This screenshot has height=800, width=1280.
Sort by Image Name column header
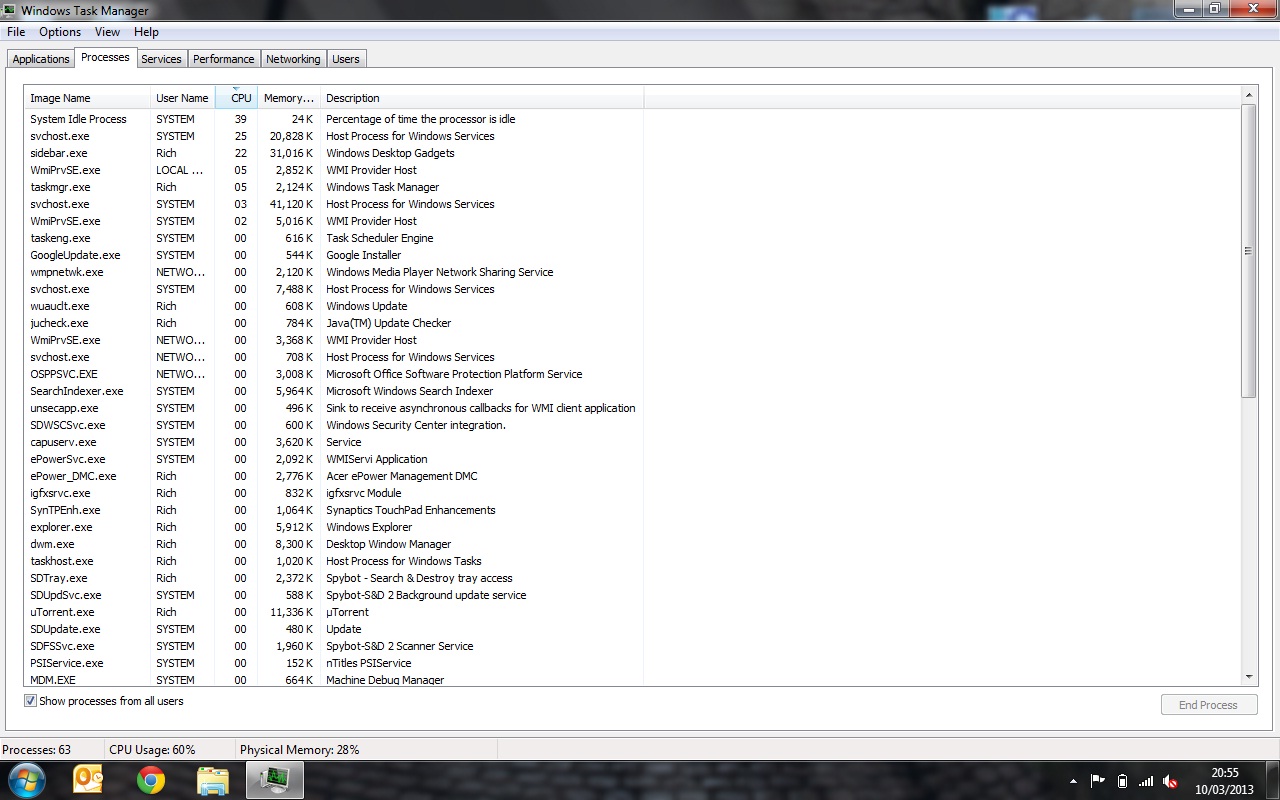87,98
